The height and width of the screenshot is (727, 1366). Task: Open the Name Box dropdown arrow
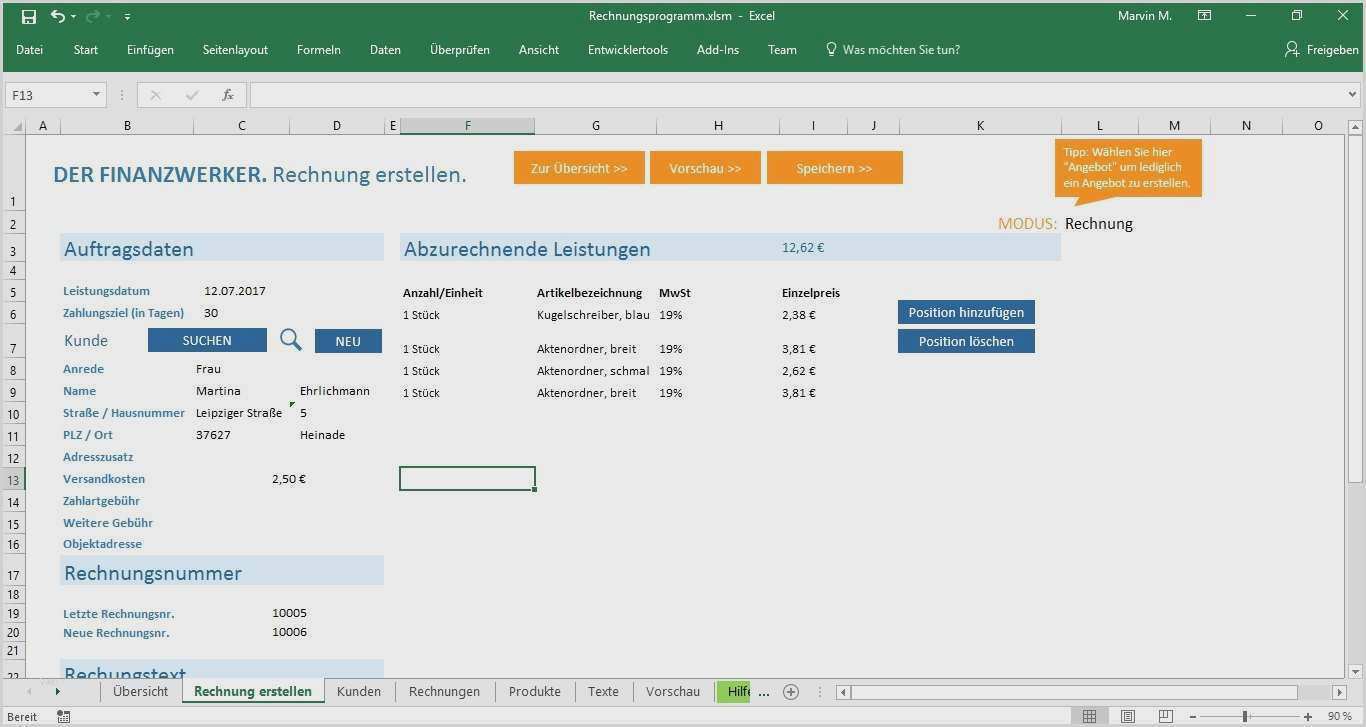point(94,95)
